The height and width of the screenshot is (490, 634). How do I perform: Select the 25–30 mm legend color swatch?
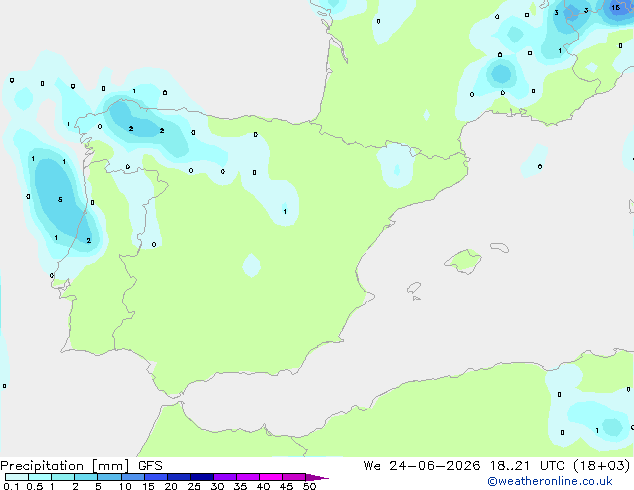pyautogui.click(x=202, y=477)
